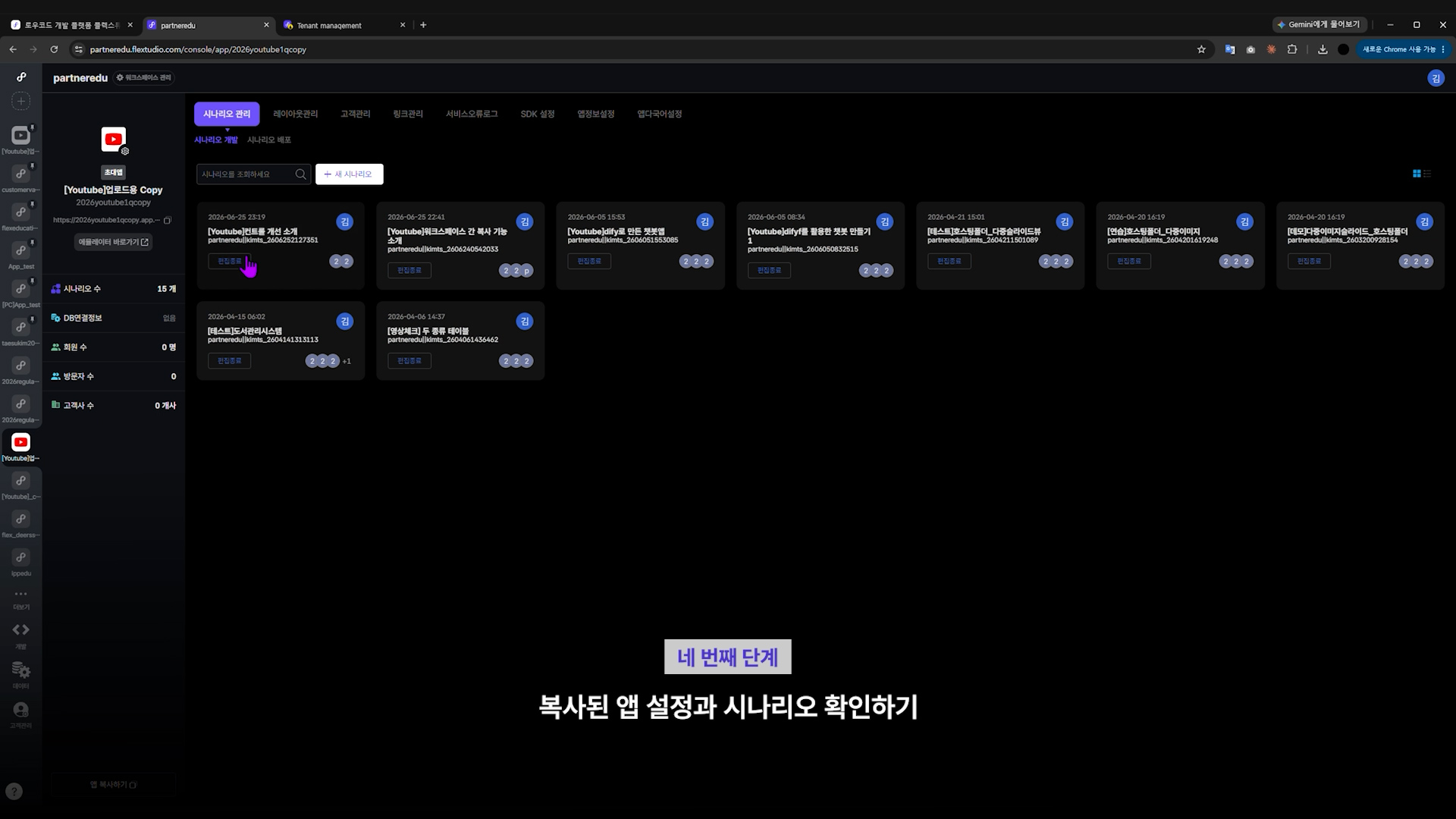Open the [Youtube]dify를 활용한 챗봇 만들기 card
This screenshot has height=819, width=1456.
[x=821, y=246]
